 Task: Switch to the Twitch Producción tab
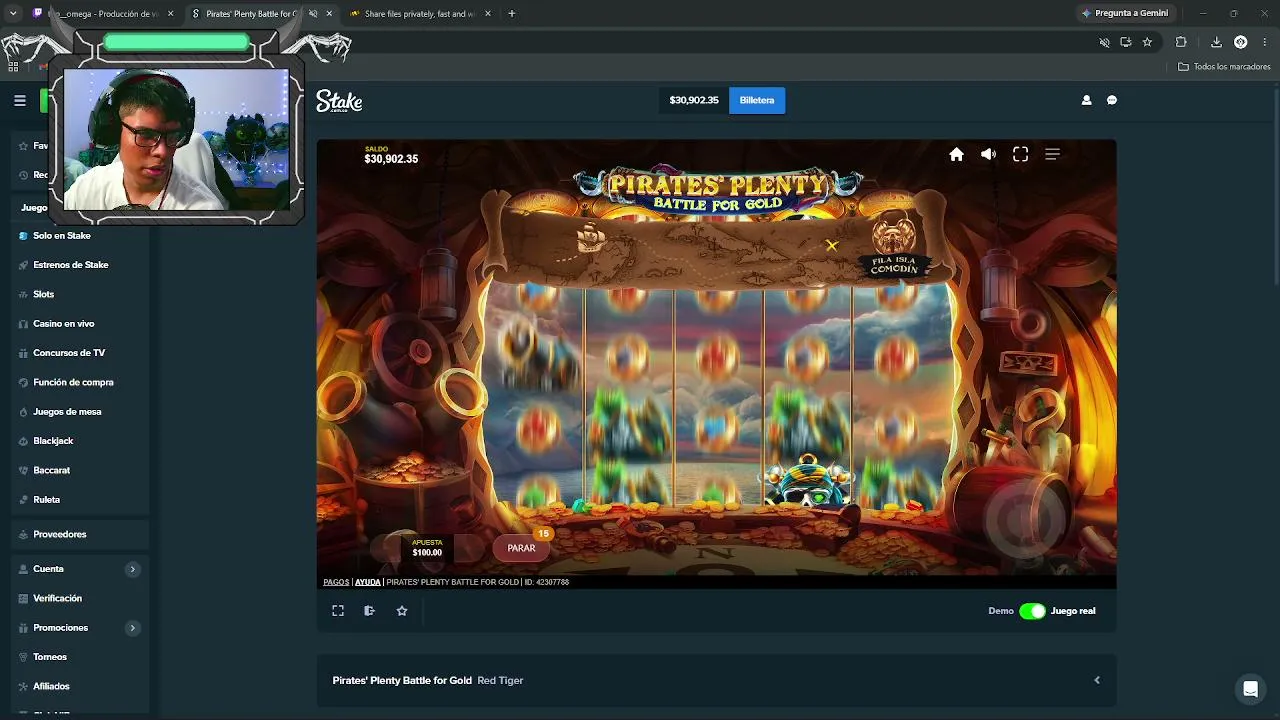(x=104, y=14)
